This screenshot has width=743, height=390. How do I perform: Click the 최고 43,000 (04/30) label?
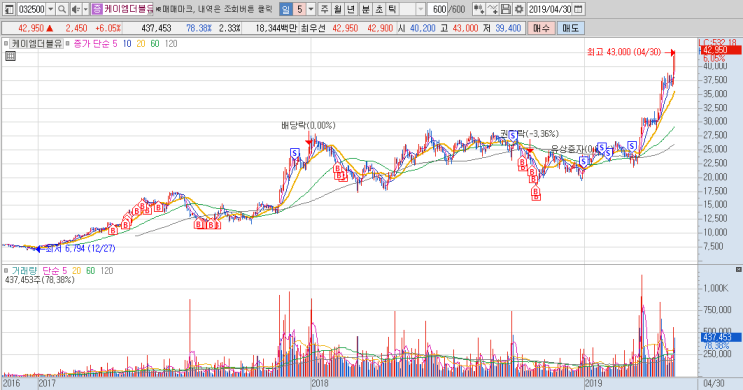coord(624,52)
